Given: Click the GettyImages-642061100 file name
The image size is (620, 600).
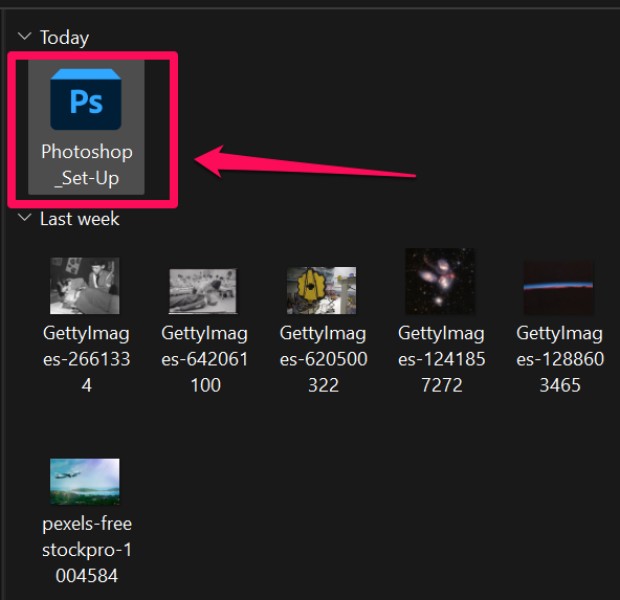Looking at the screenshot, I should (x=205, y=359).
